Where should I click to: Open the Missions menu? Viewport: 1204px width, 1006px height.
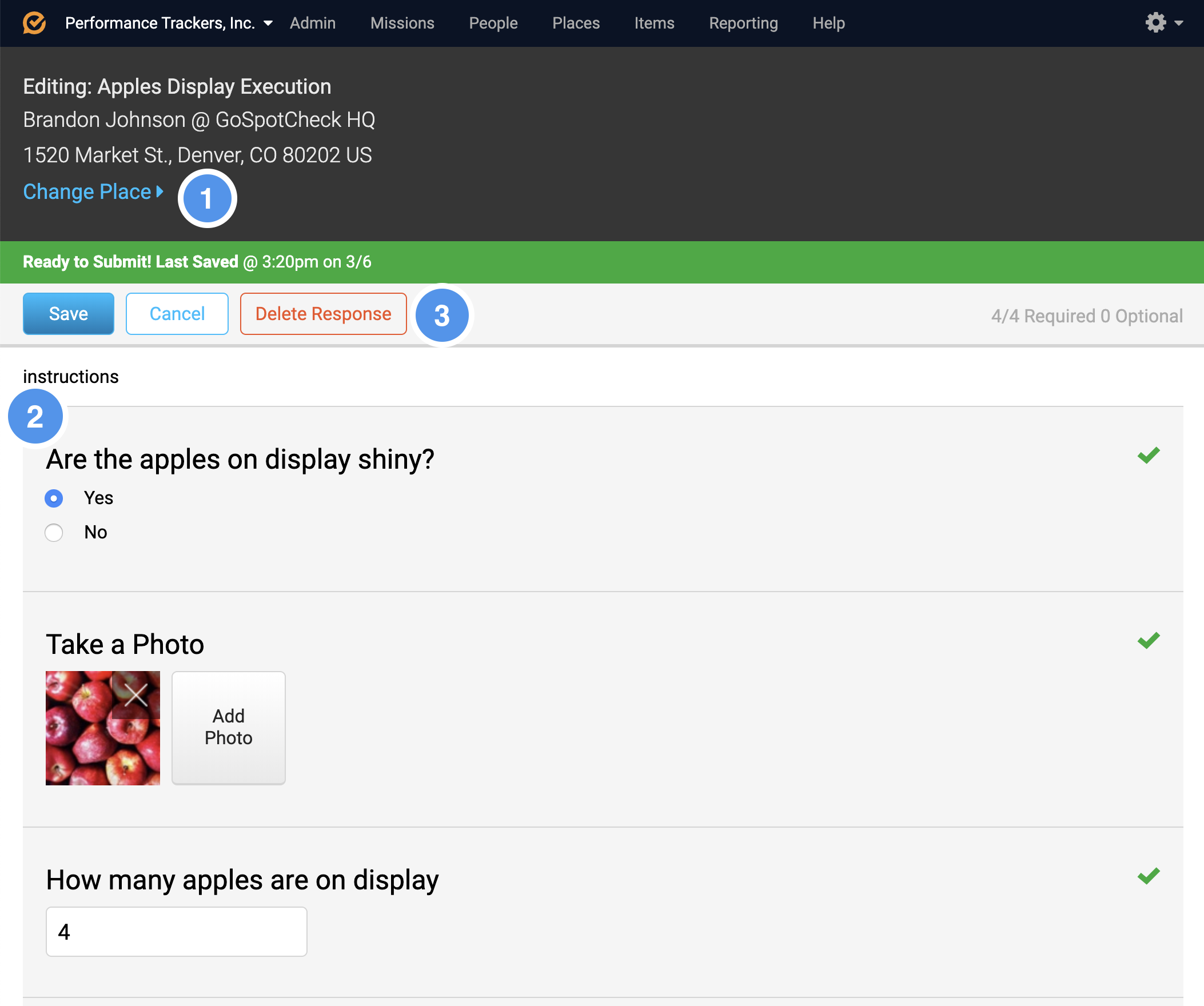pos(402,23)
